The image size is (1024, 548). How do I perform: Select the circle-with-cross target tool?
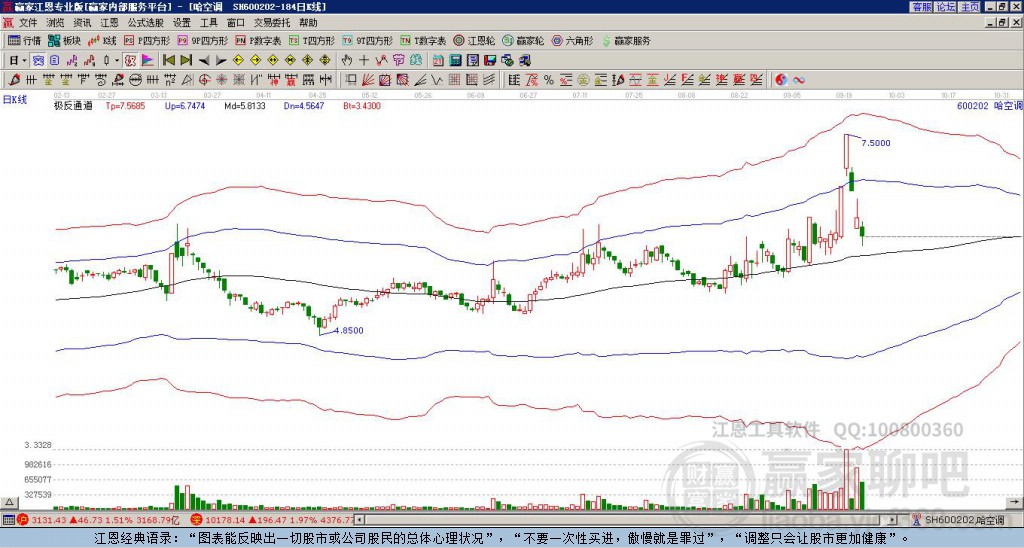point(204,80)
